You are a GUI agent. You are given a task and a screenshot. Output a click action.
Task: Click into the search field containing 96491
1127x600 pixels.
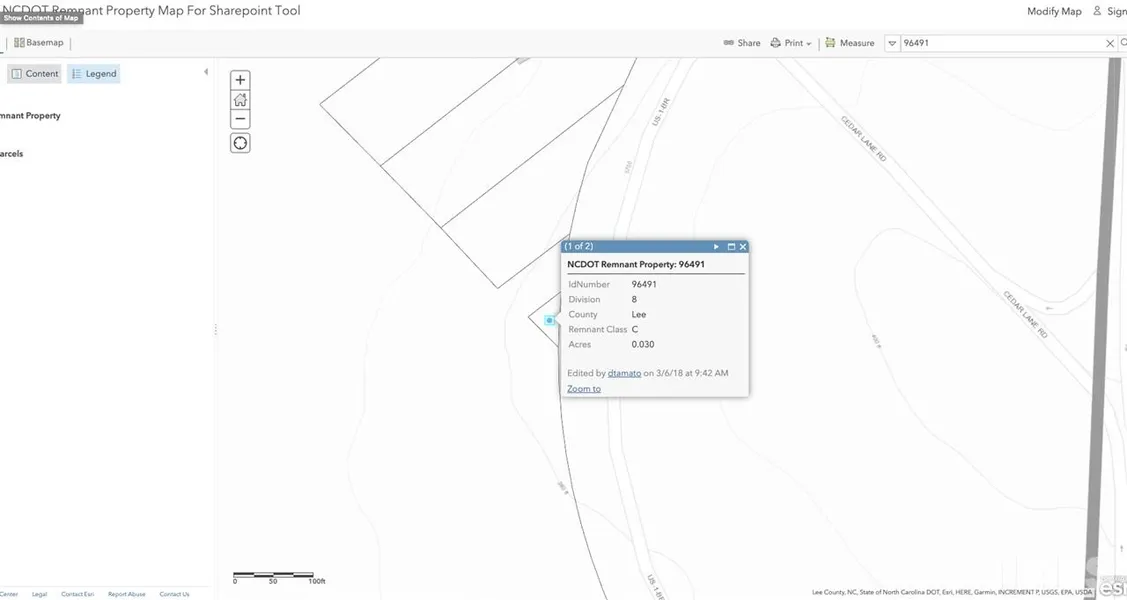(1000, 43)
